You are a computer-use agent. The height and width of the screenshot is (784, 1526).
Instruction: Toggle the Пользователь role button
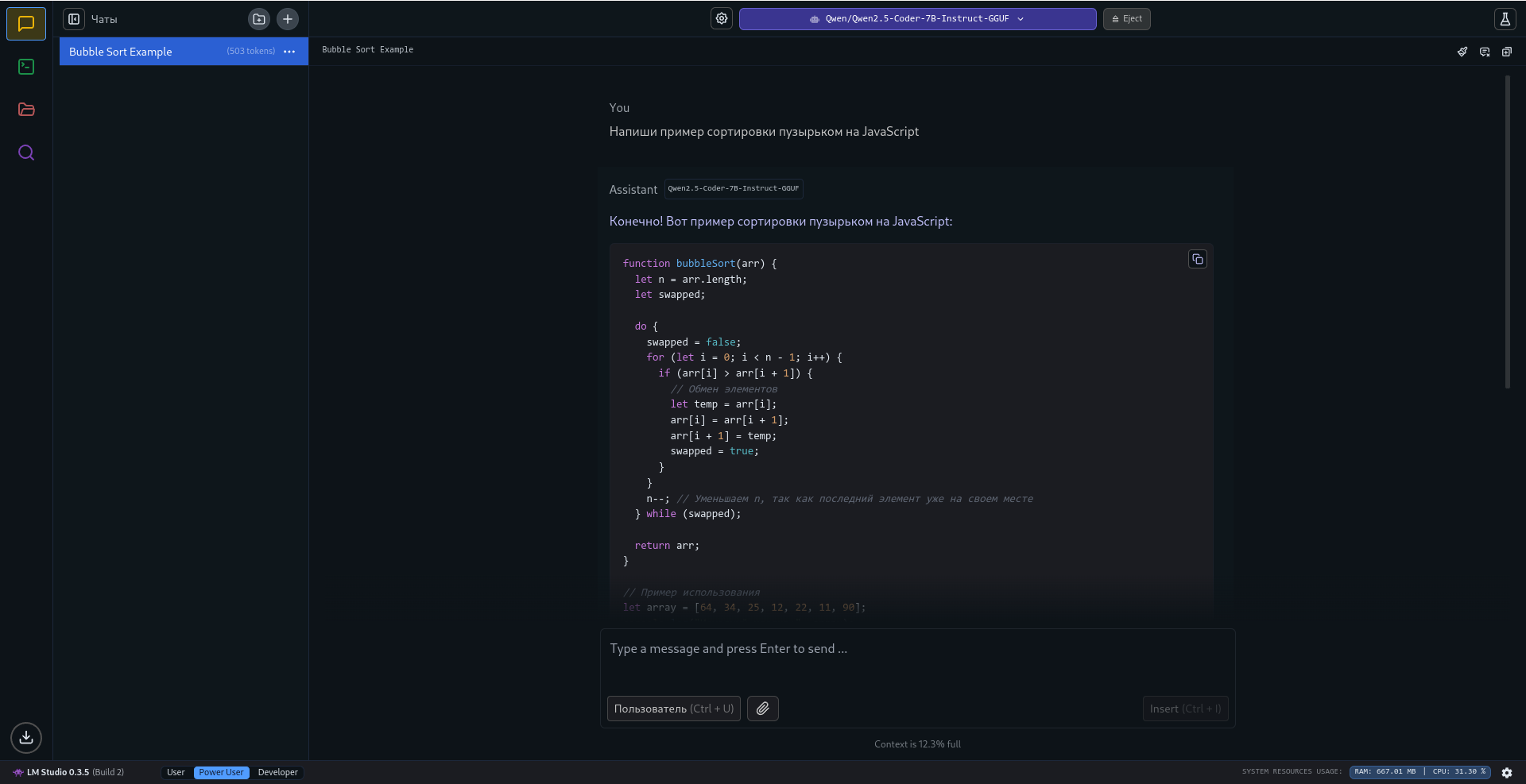click(673, 709)
